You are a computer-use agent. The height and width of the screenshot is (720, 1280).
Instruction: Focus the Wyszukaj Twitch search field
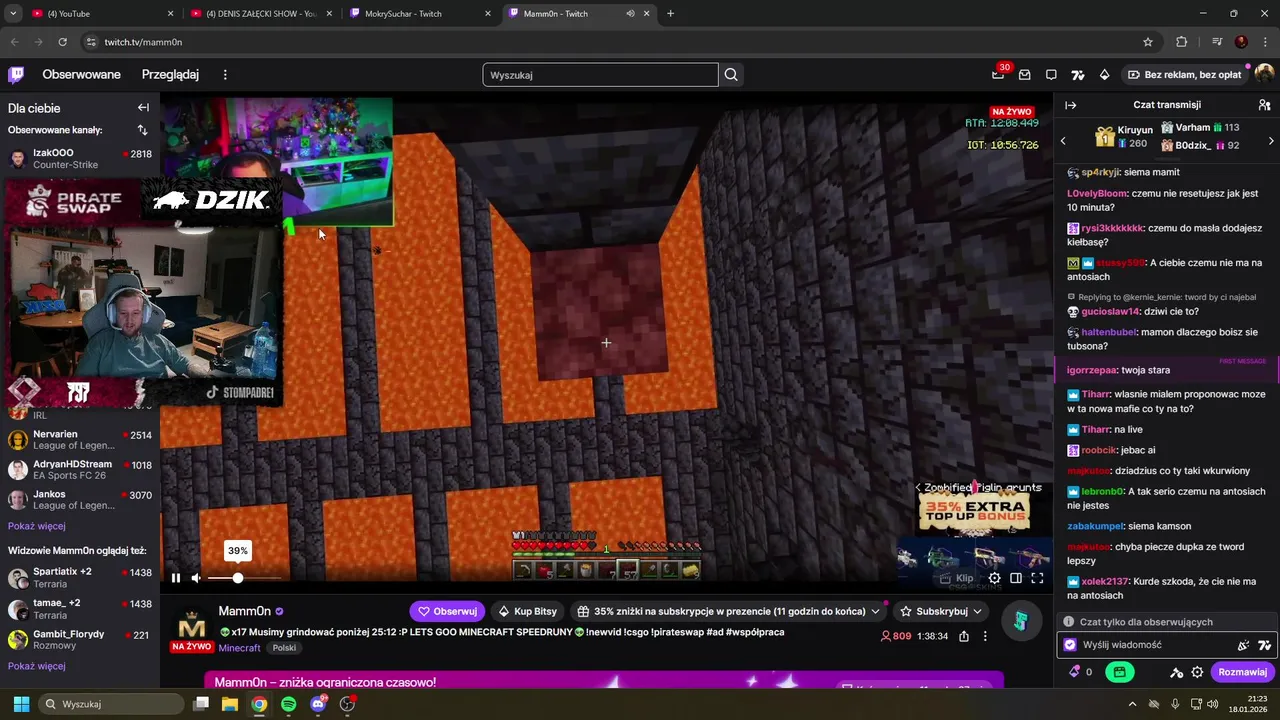click(x=601, y=75)
